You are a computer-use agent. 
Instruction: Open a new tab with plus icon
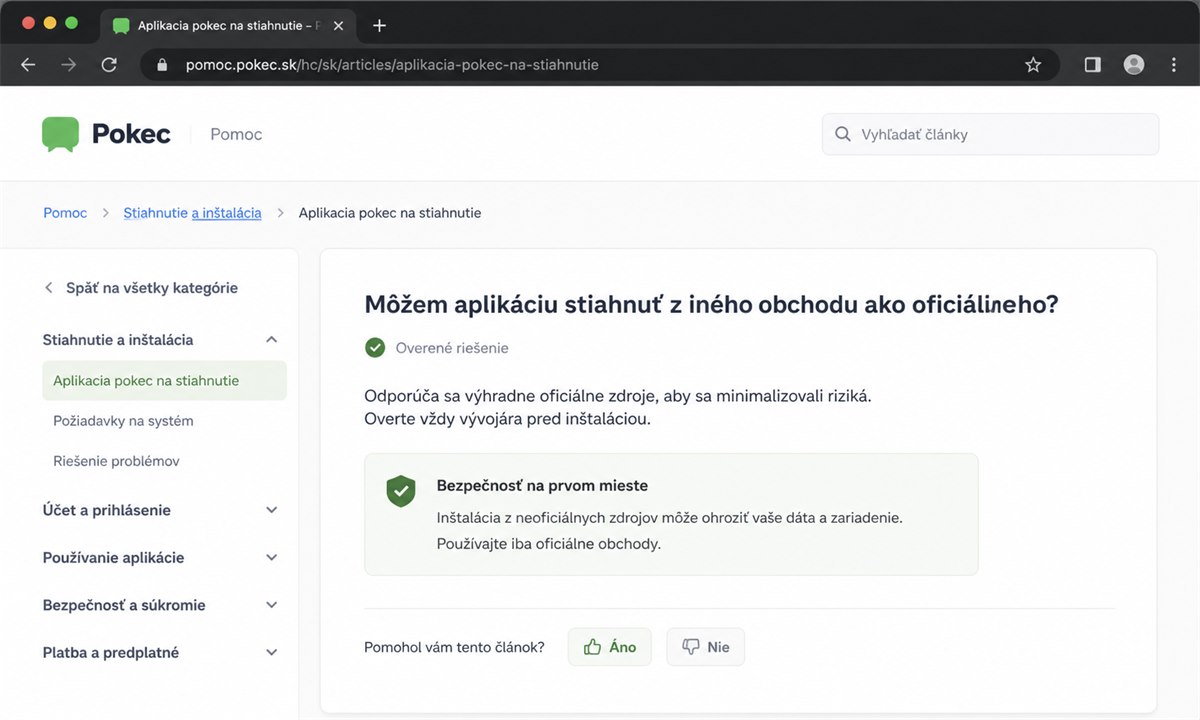(x=379, y=25)
